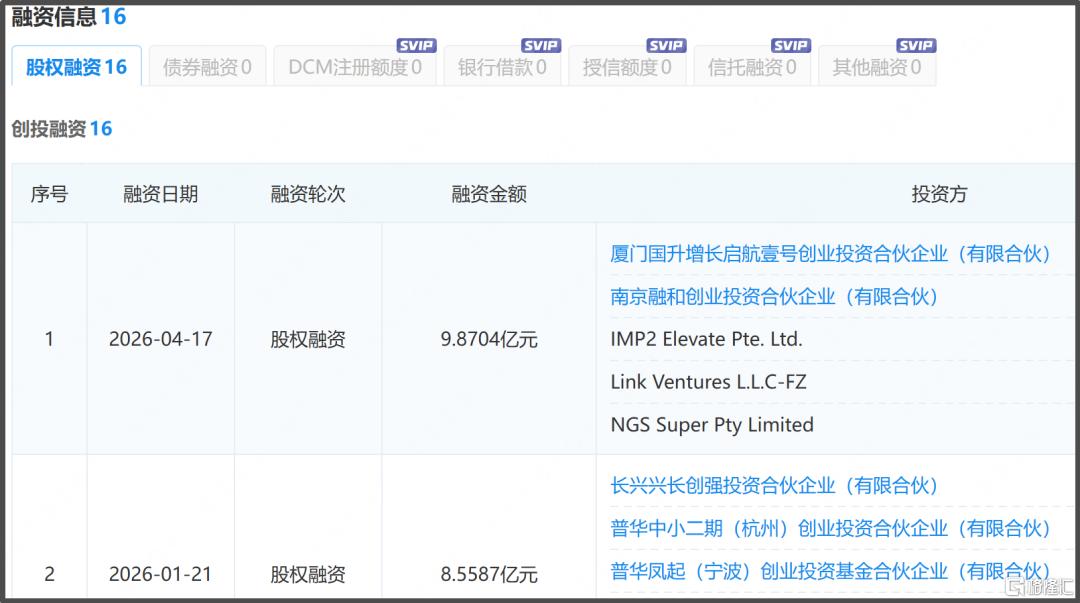The height and width of the screenshot is (603, 1080).
Task: Click the 融资日期 column header
Action: point(160,194)
